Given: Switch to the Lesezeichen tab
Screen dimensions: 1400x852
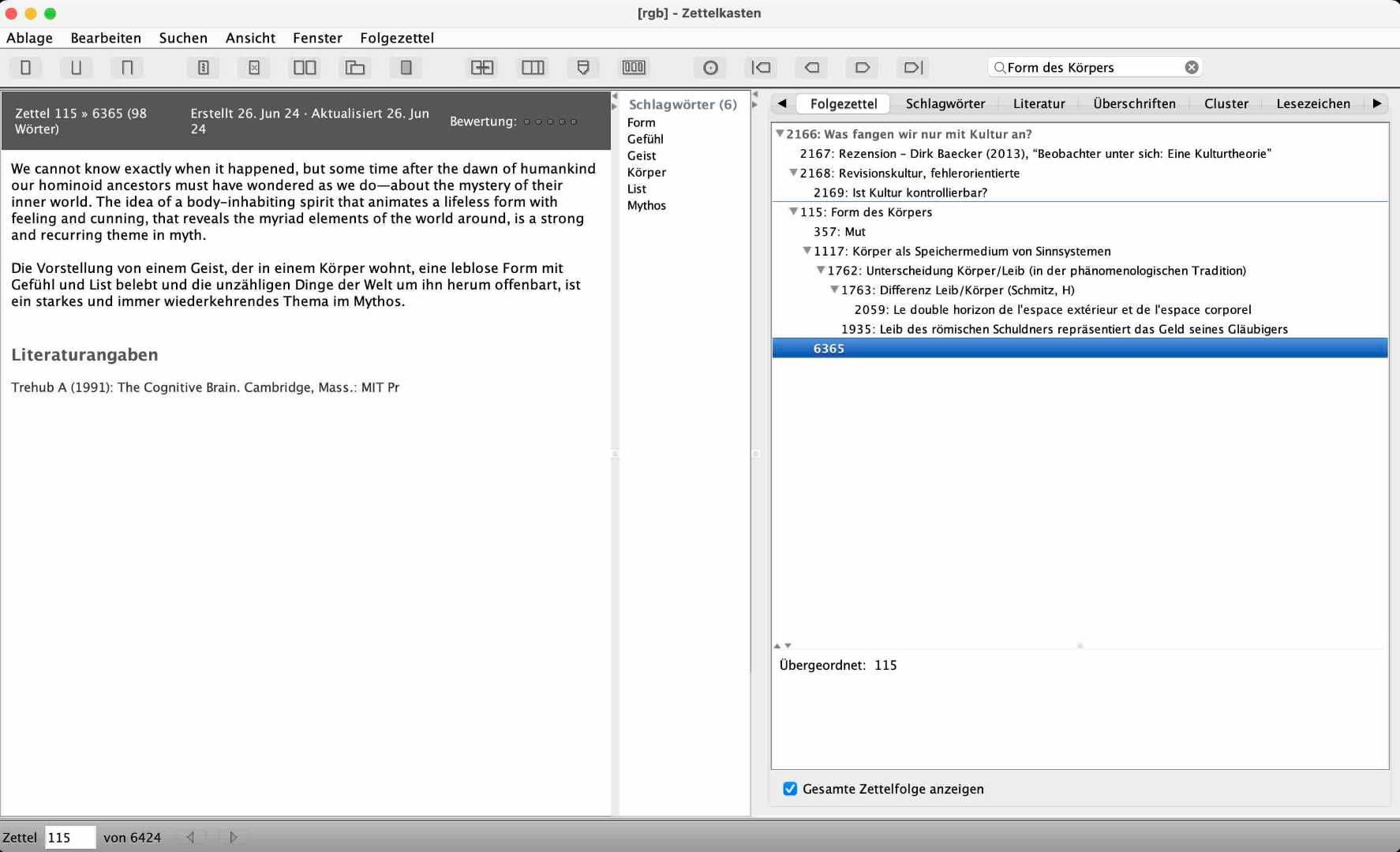Looking at the screenshot, I should 1313,103.
